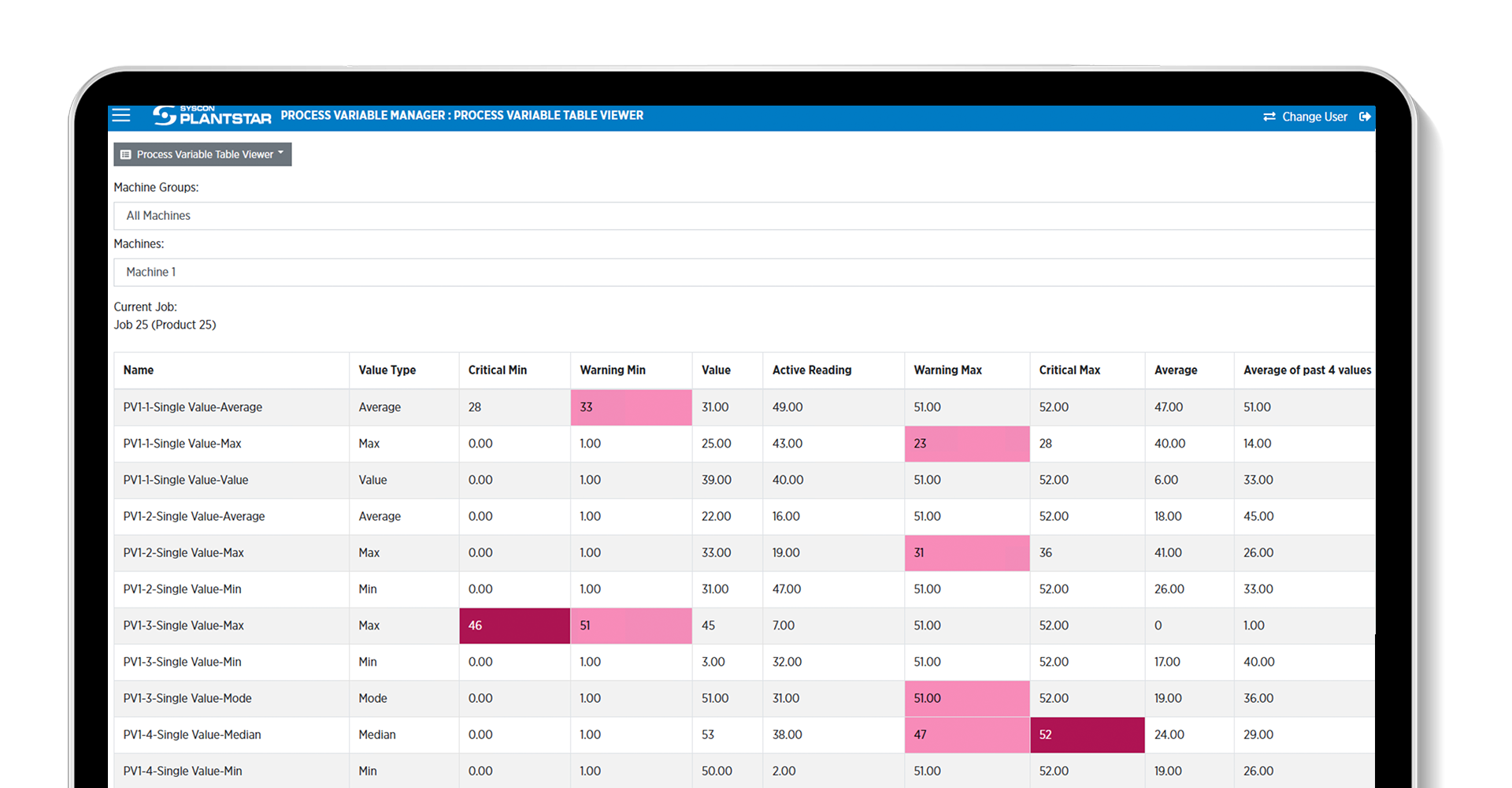Image resolution: width=1512 pixels, height=788 pixels.
Task: Select the PV1-2-Single Value-Average row name
Action: coord(194,516)
